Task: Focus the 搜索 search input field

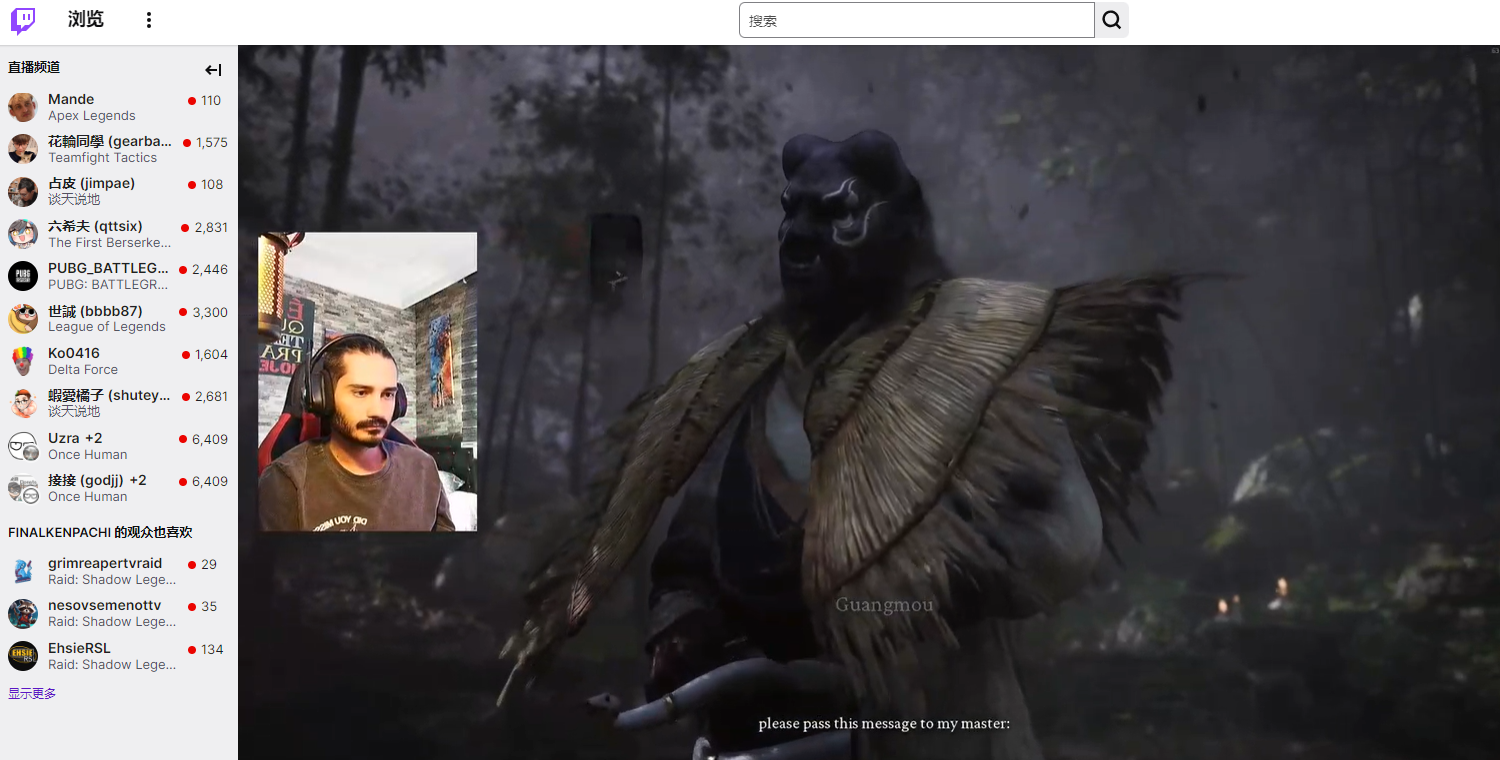Action: [917, 20]
